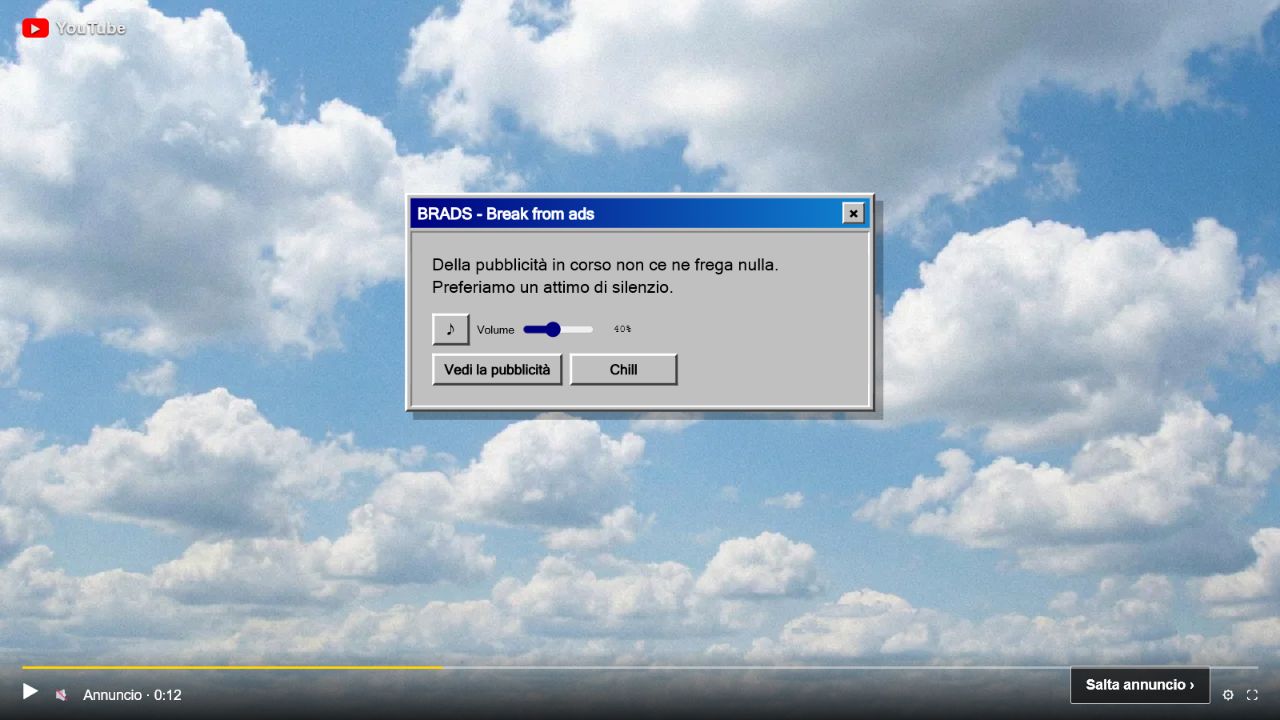The image size is (1280, 720).
Task: Toggle the music note button in BRADS dialog
Action: [451, 329]
